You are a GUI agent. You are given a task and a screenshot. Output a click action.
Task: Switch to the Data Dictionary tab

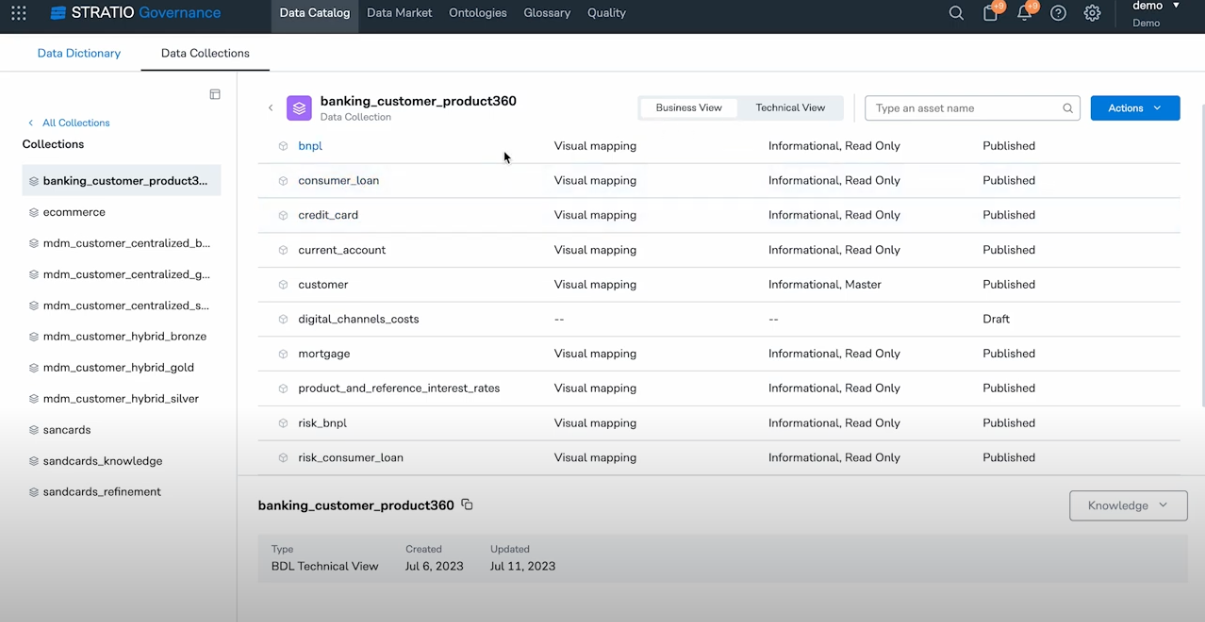[79, 53]
